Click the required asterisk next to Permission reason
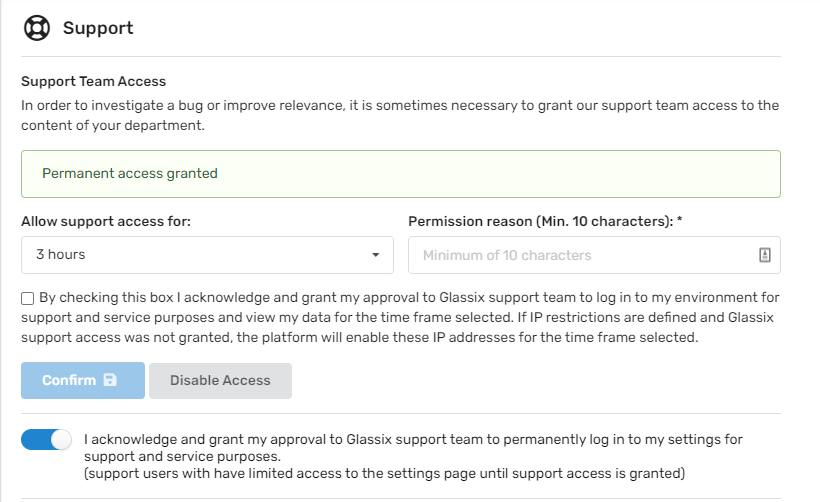 pos(680,221)
